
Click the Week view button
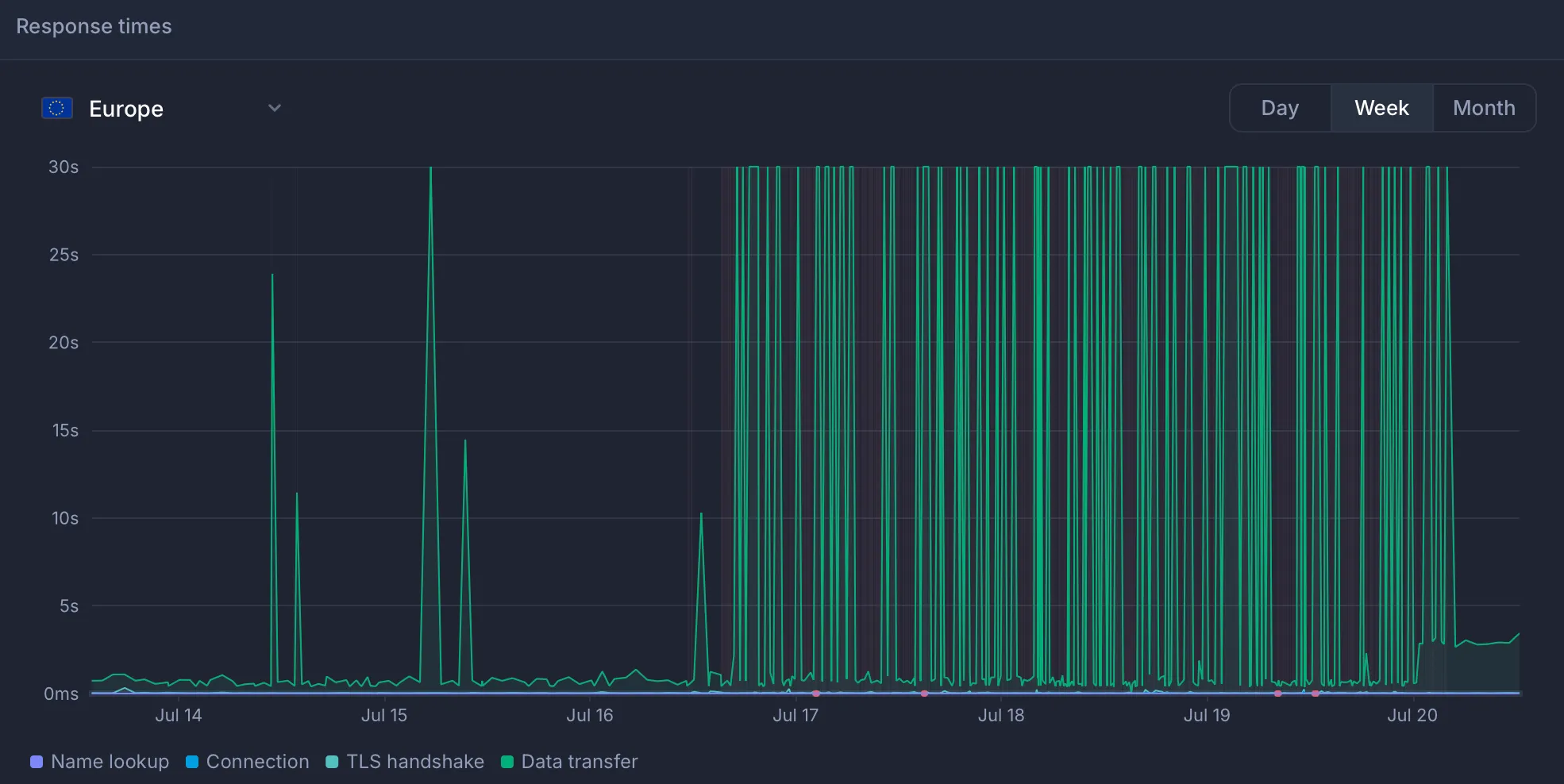click(x=1381, y=108)
